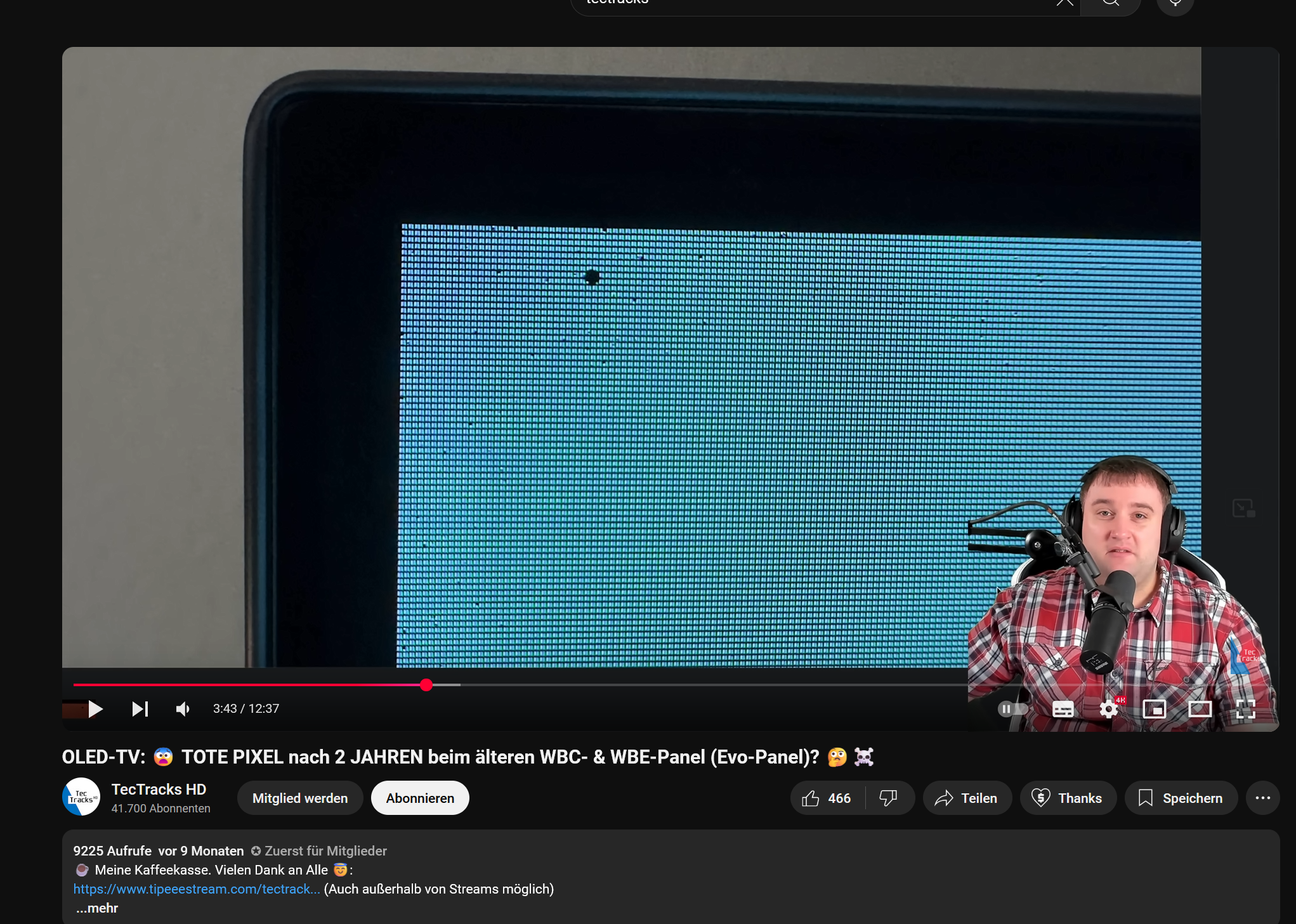Mute the video volume
The height and width of the screenshot is (924, 1296).
pos(183,709)
